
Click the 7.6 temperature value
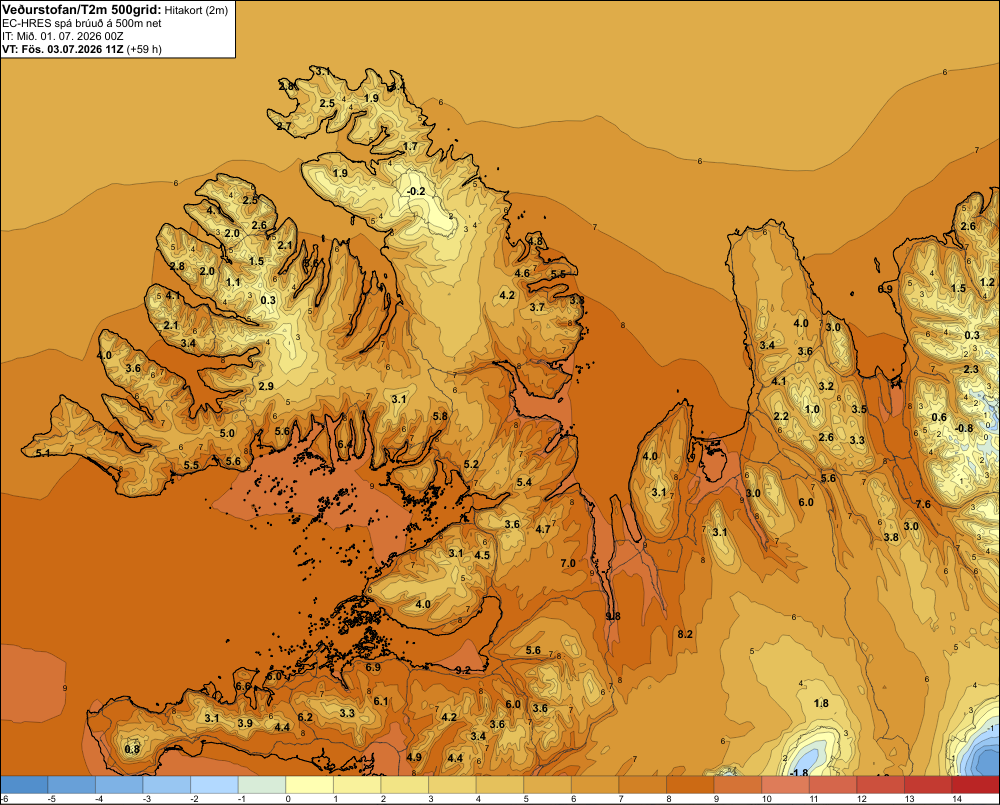tap(923, 504)
